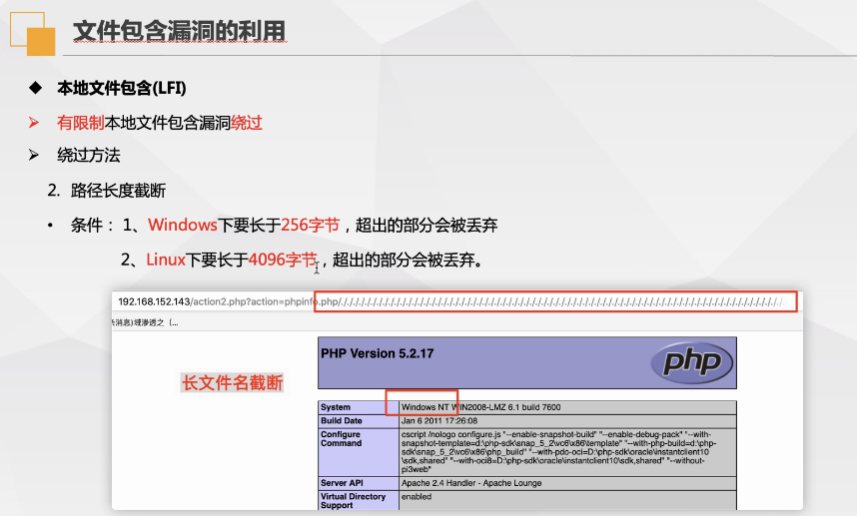Click the Server API row label
Viewport: 857px width, 516px height.
(x=342, y=483)
